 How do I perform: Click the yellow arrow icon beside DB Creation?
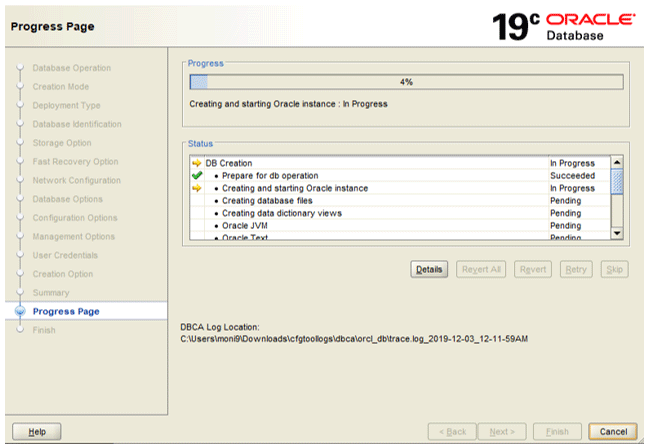[x=197, y=163]
